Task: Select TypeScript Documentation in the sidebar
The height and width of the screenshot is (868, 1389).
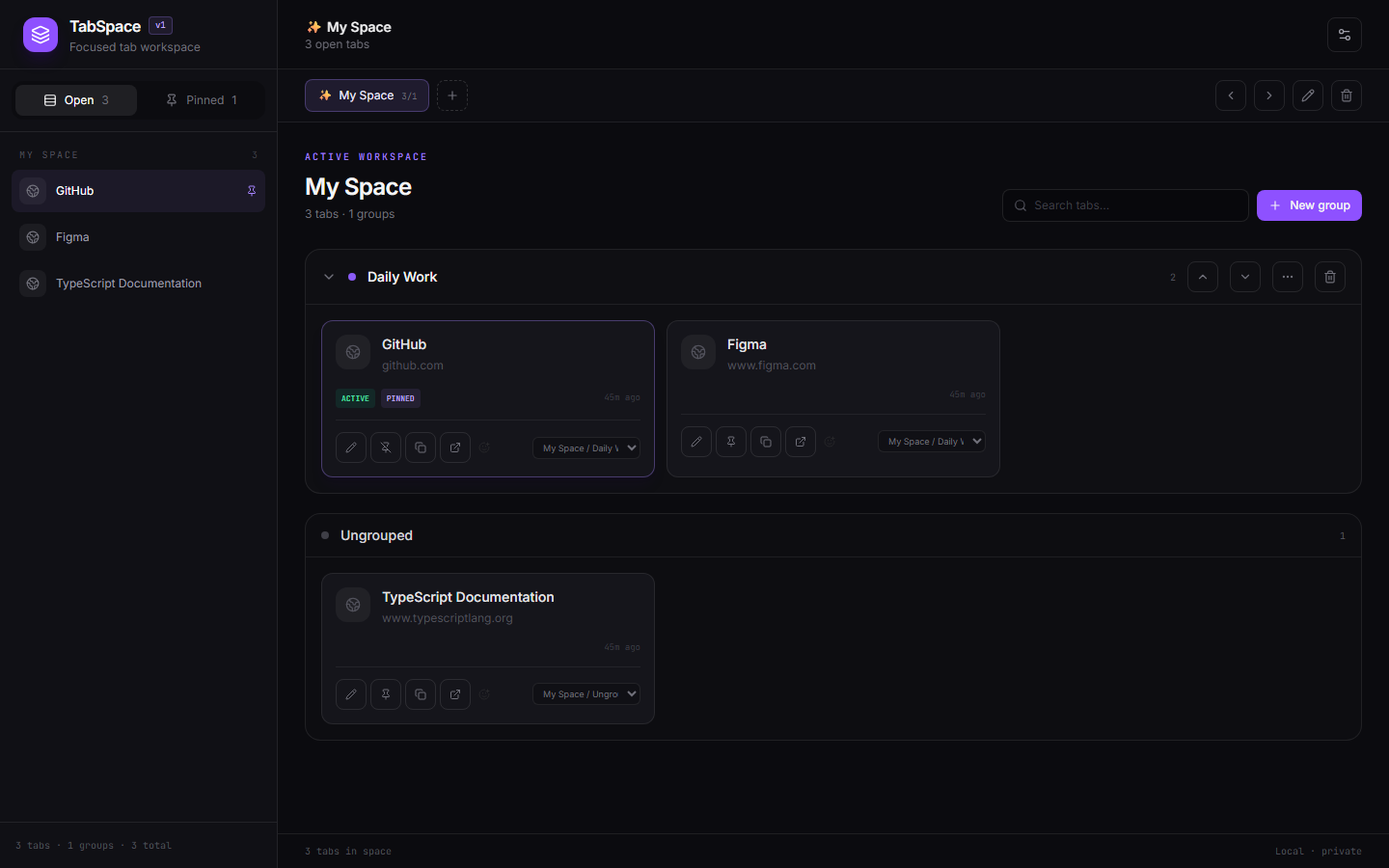Action: pos(138,284)
